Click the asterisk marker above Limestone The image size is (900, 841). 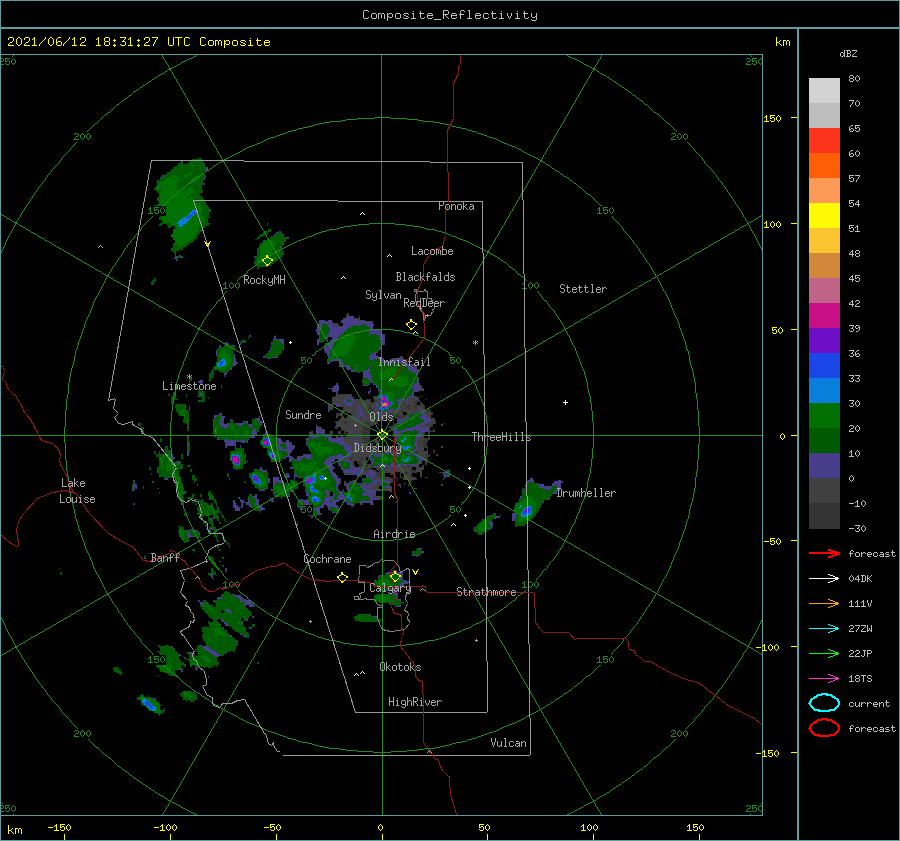(x=189, y=377)
